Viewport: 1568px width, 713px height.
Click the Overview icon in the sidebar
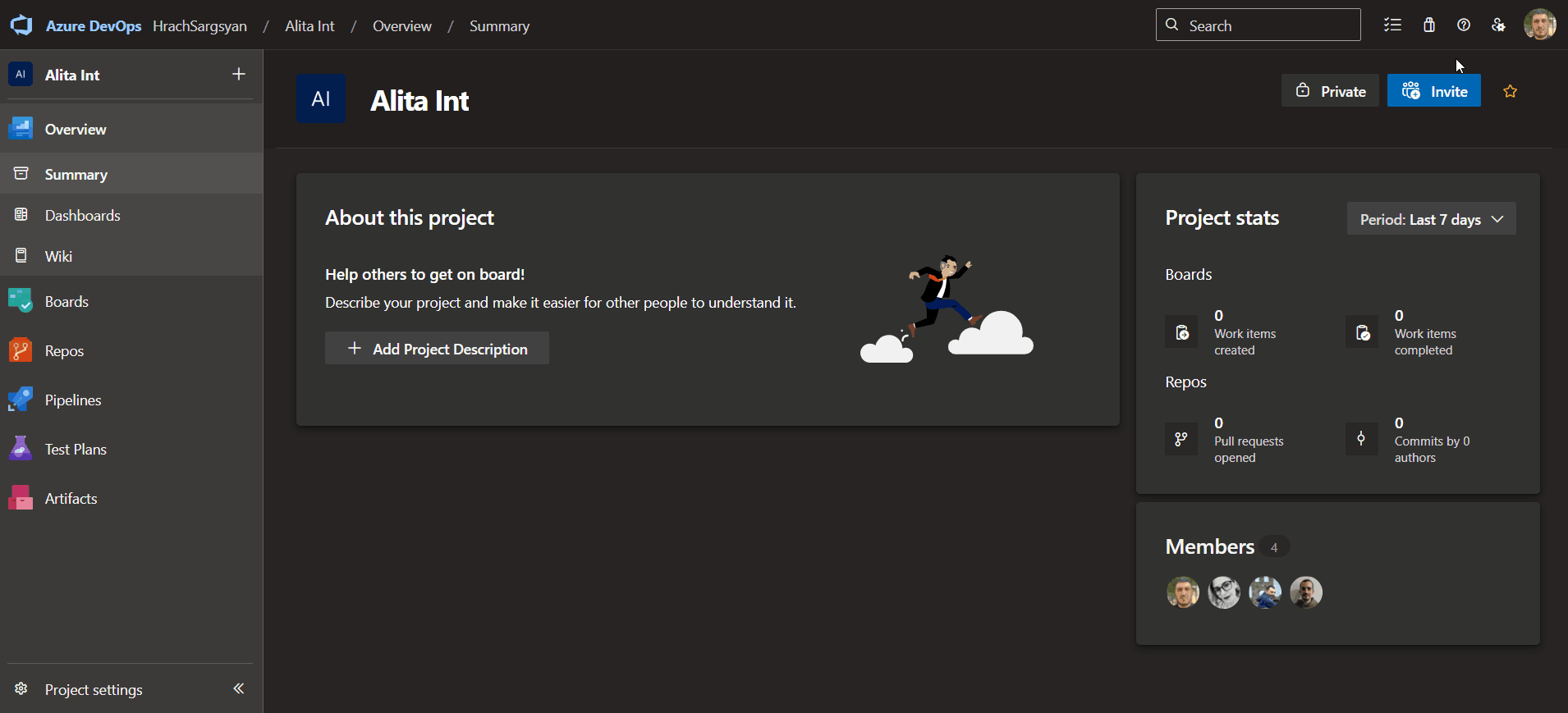[x=21, y=129]
